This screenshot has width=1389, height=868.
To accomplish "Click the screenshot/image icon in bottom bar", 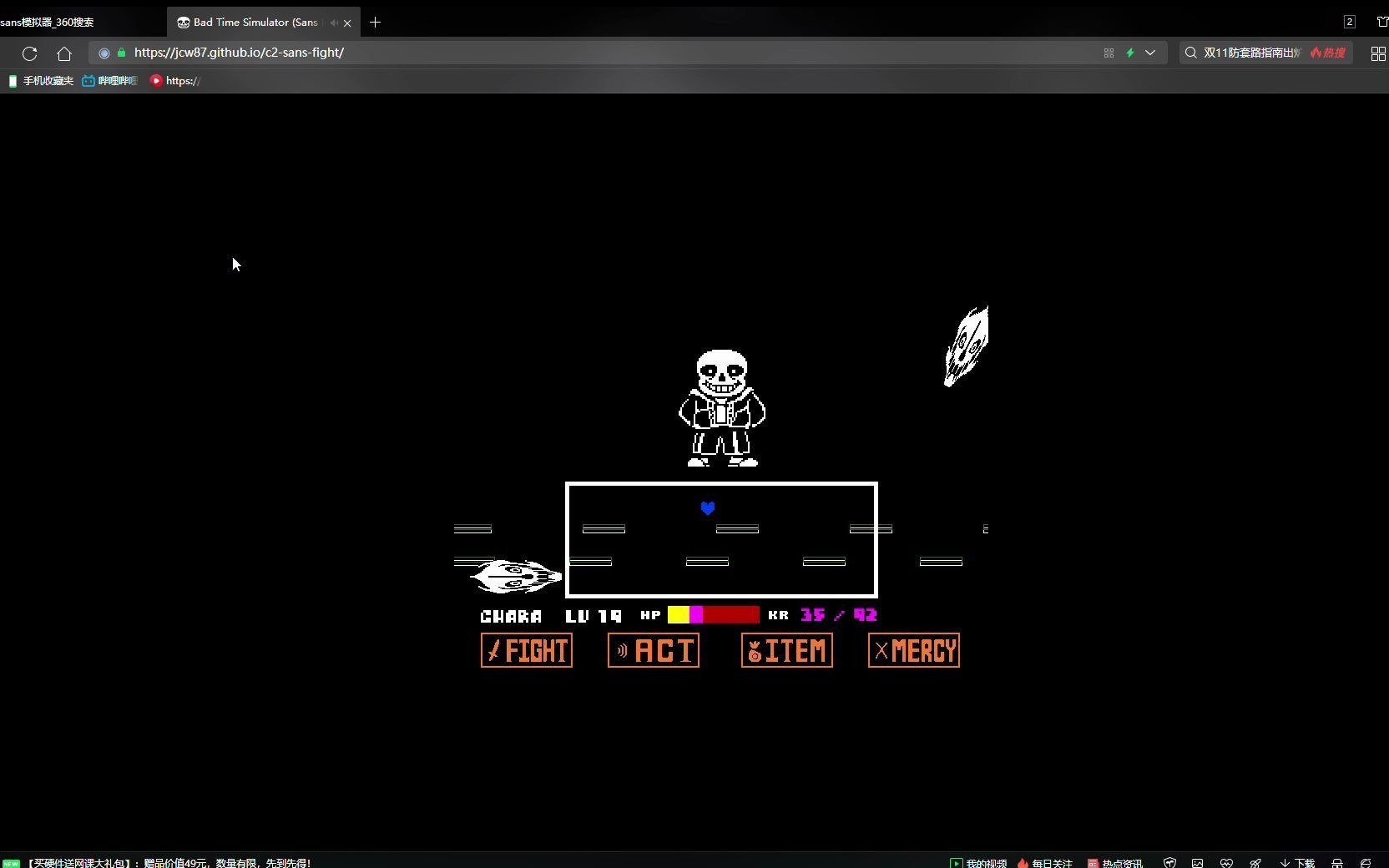I will tap(1198, 862).
